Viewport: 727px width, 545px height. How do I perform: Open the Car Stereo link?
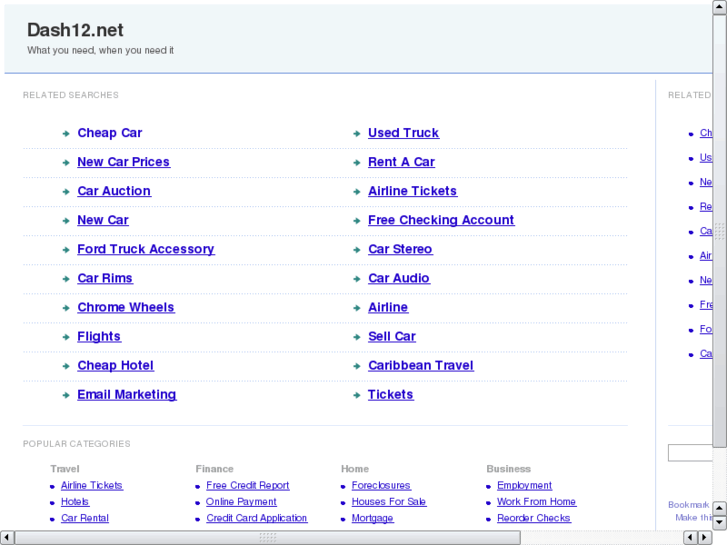400,249
